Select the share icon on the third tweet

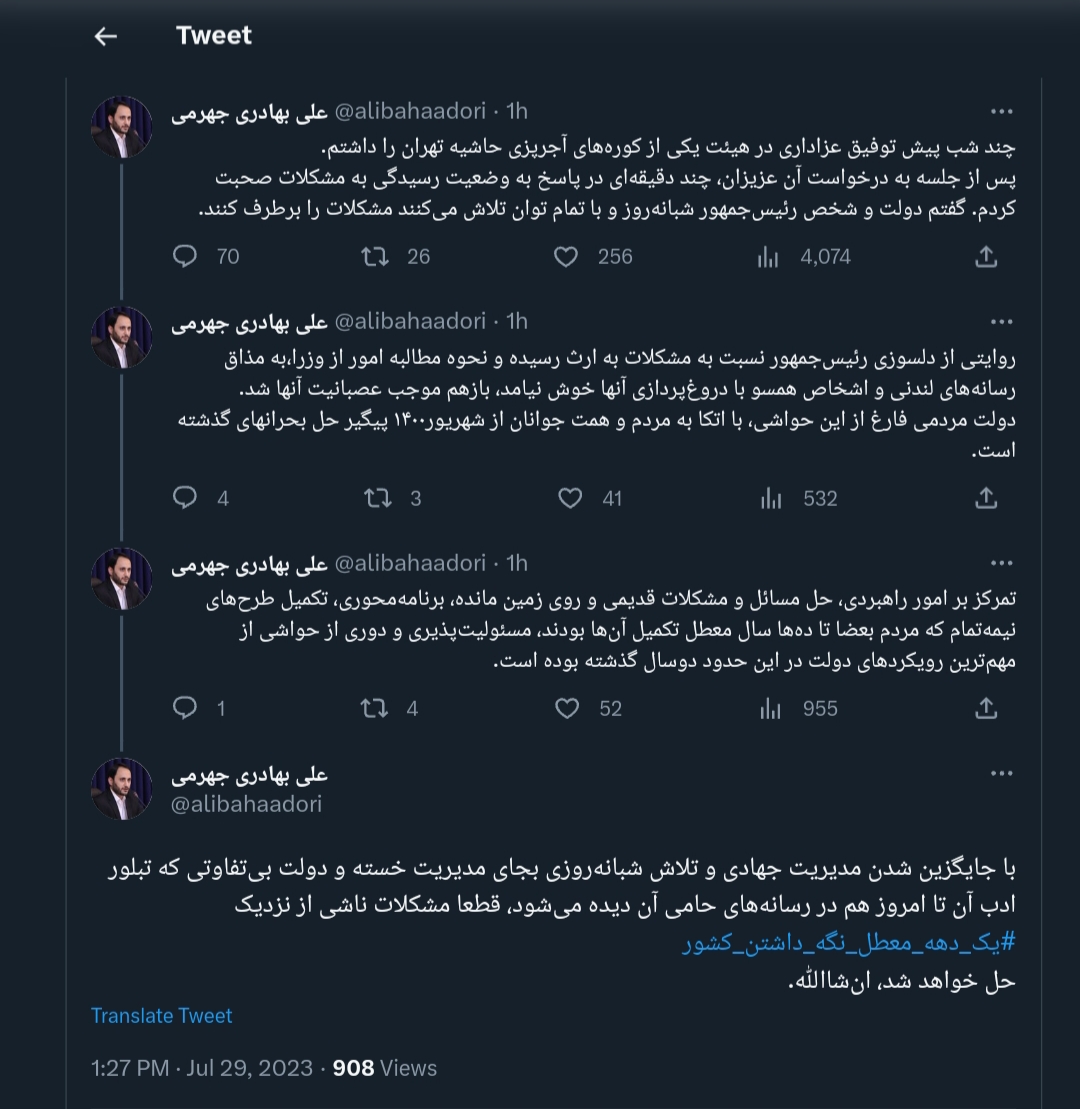986,708
